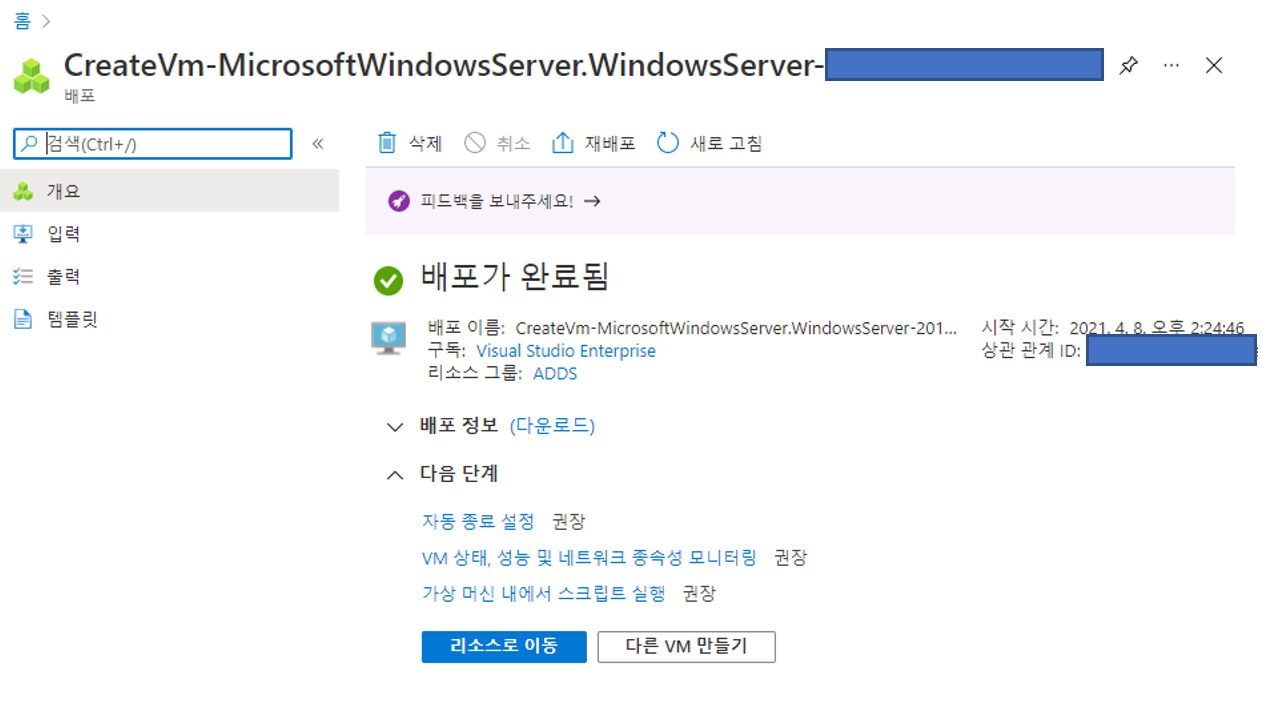Click the 취소 cancel toolbar button
1270x704 pixels.
click(x=497, y=143)
